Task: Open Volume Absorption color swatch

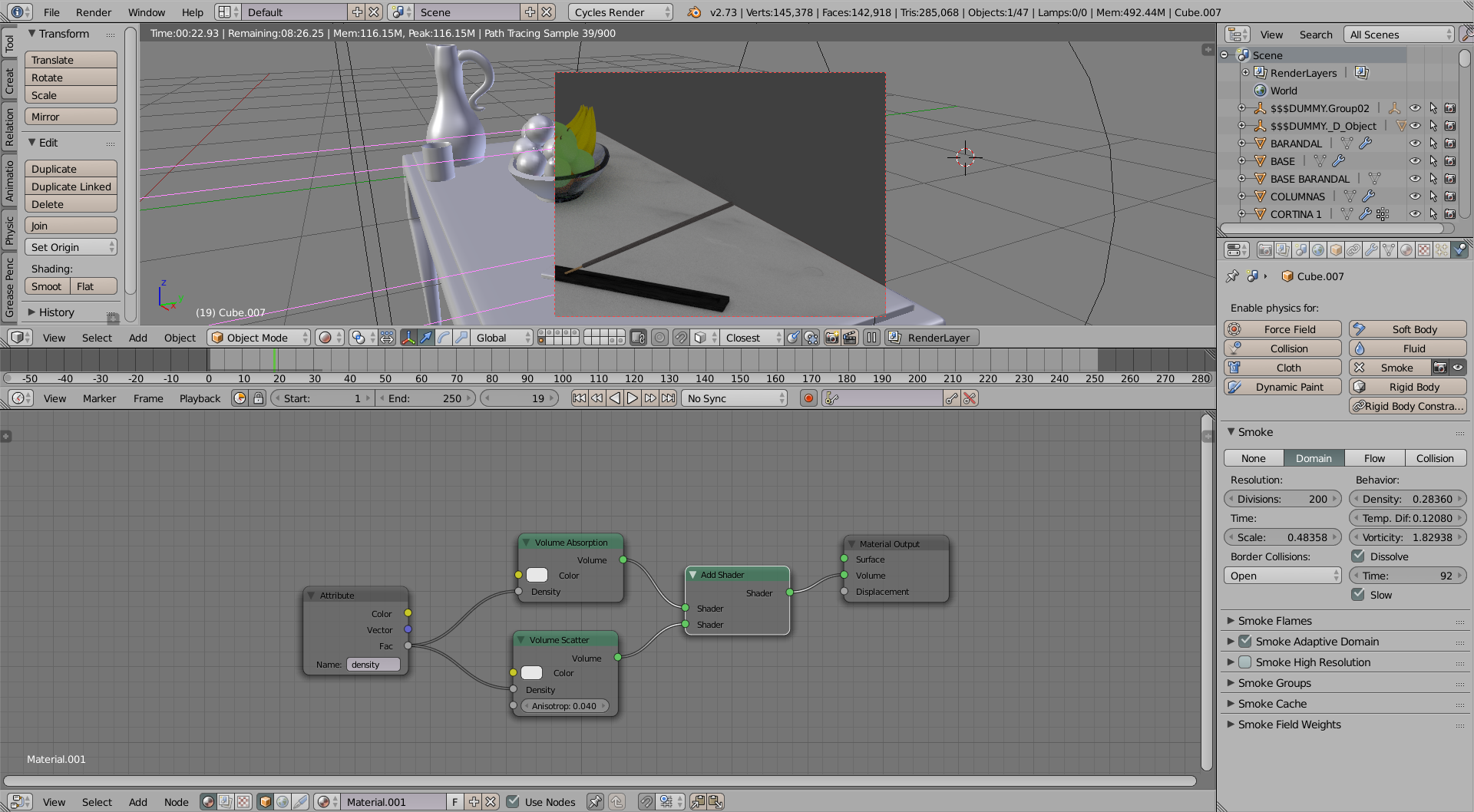Action: [x=537, y=576]
